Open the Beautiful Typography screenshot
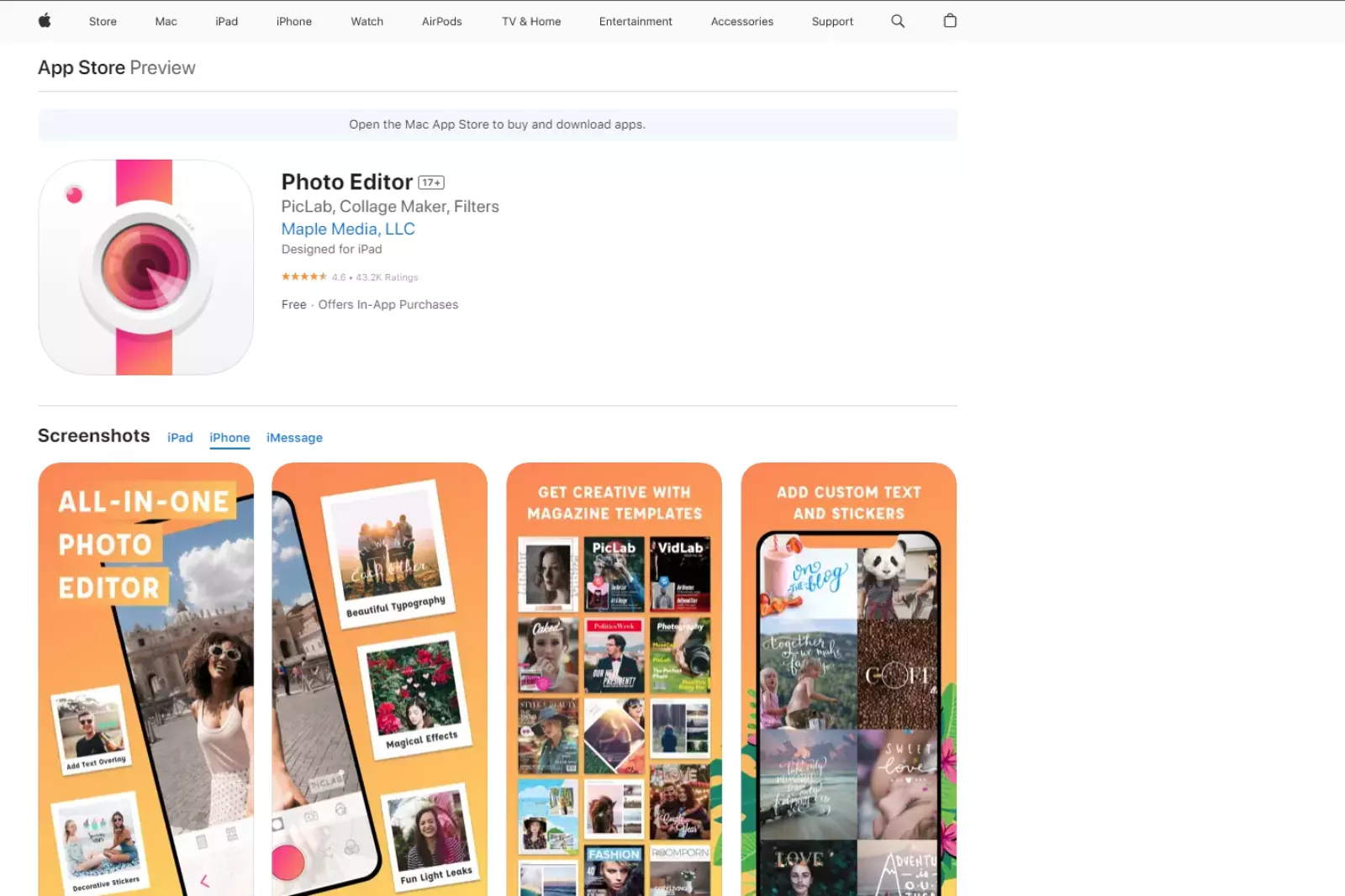The height and width of the screenshot is (896, 1345). click(x=380, y=679)
